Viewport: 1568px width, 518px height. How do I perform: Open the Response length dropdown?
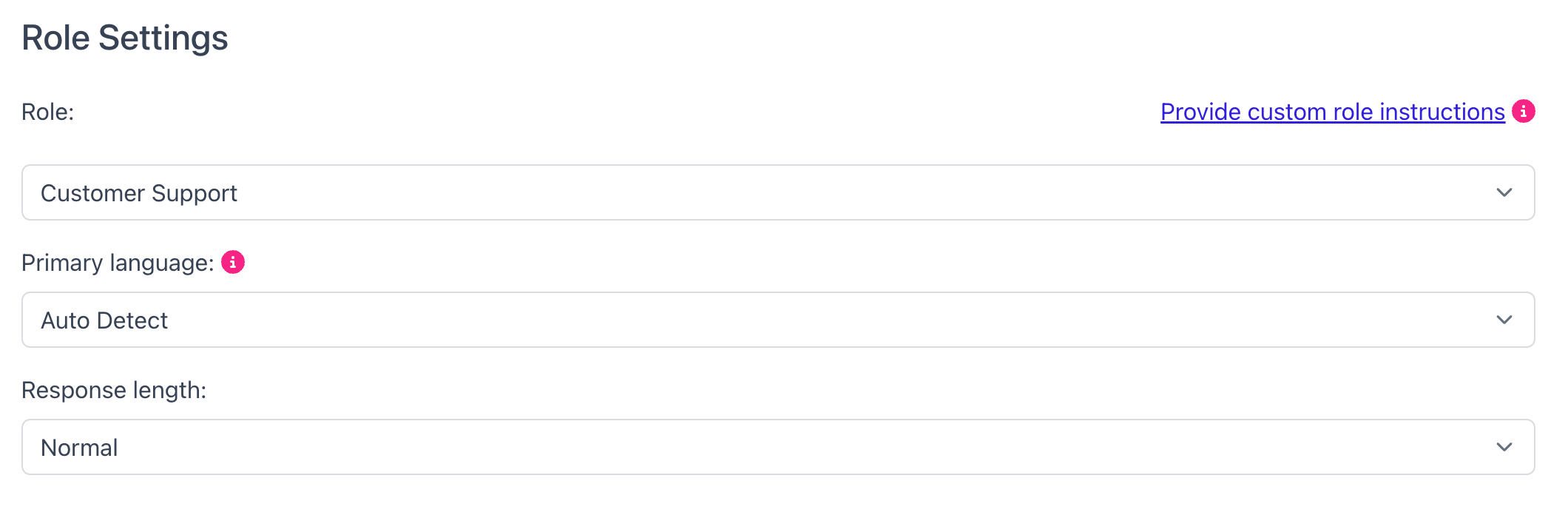point(778,447)
